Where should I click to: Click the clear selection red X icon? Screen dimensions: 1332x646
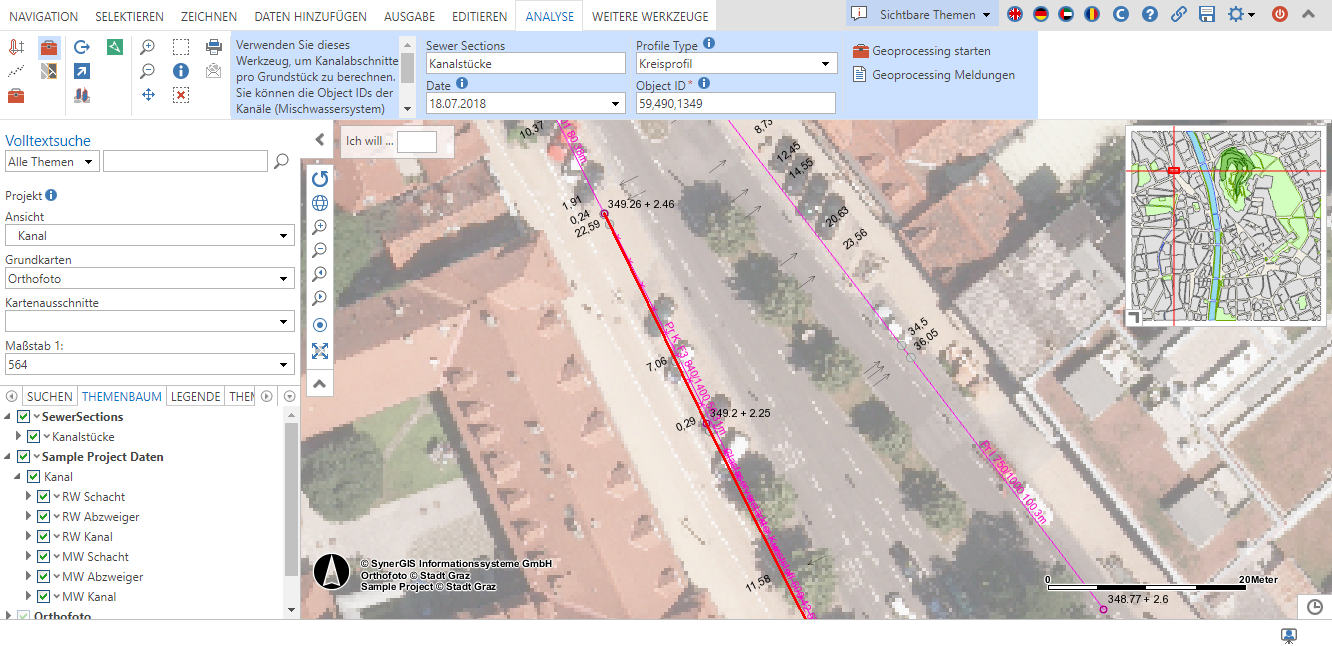pyautogui.click(x=181, y=95)
